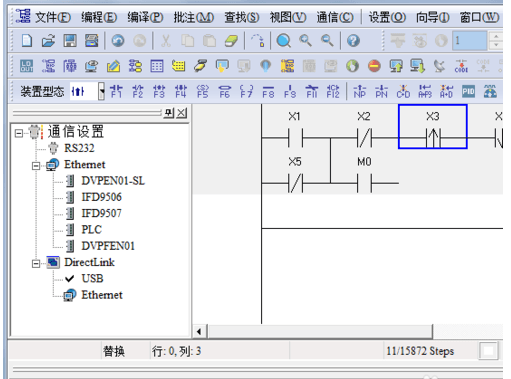Insert an application instruction with F7
Image resolution: width=511 pixels, height=379 pixels.
246,91
